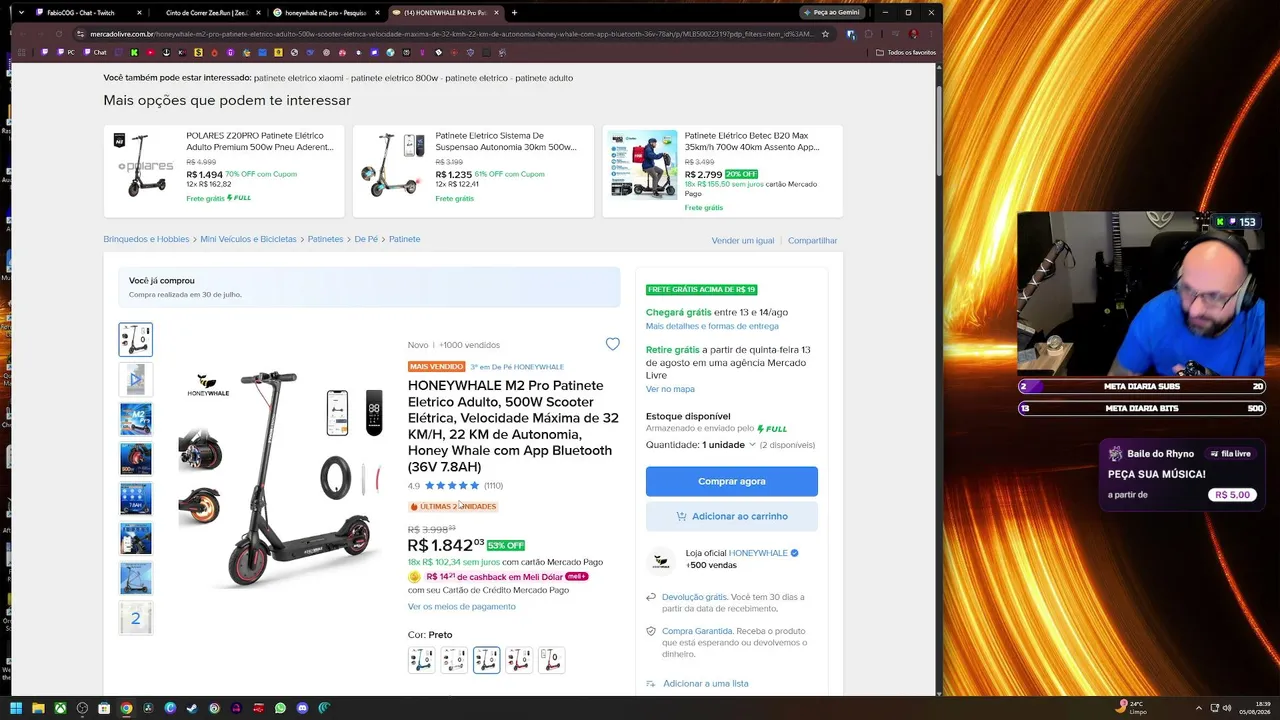Click 'Adicionar a uma lista' link

(x=706, y=684)
